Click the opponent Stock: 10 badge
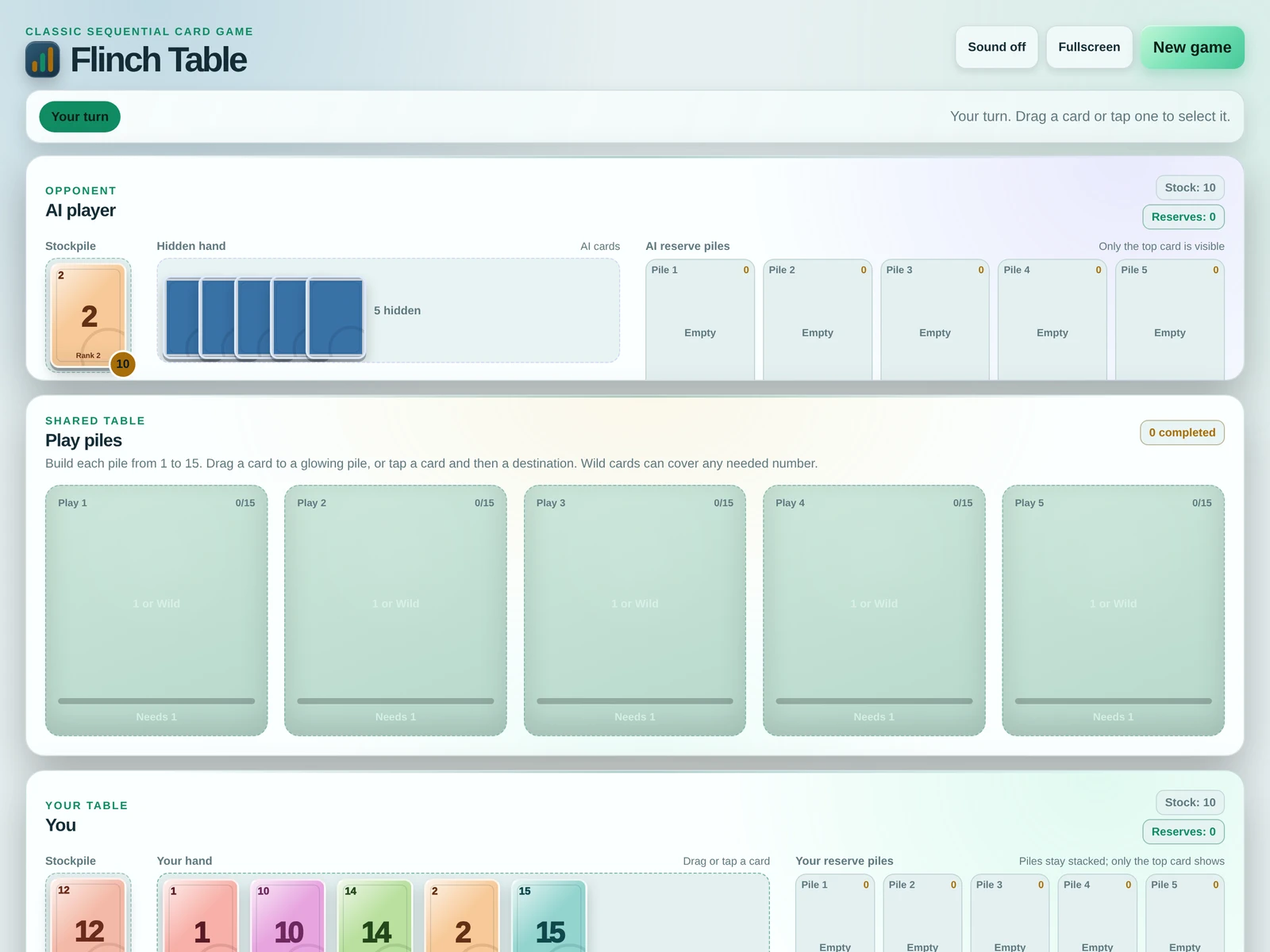 pos(1190,187)
